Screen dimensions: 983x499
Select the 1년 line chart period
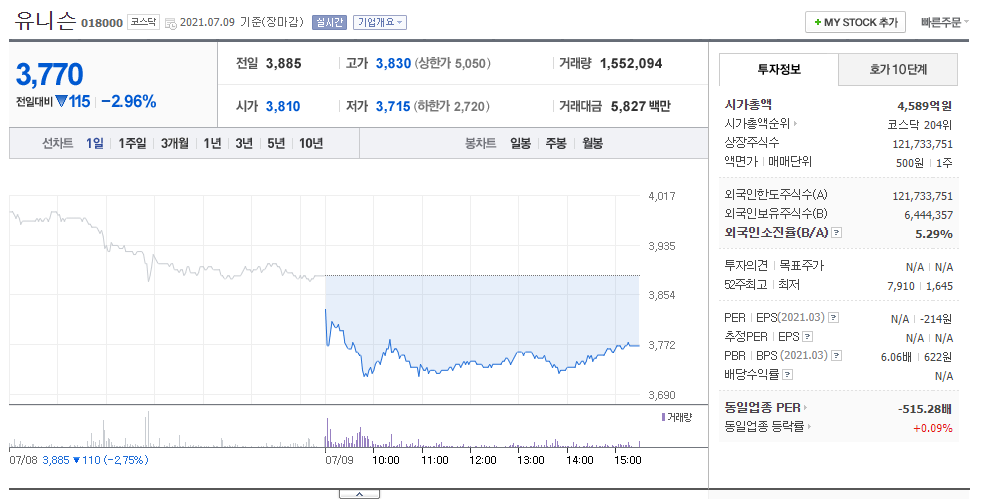[213, 144]
